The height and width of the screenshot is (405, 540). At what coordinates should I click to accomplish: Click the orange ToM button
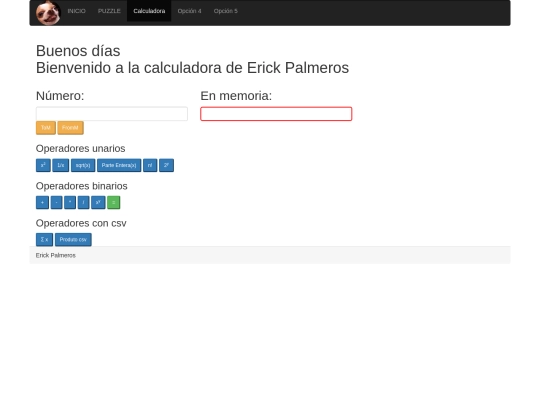[x=46, y=128]
